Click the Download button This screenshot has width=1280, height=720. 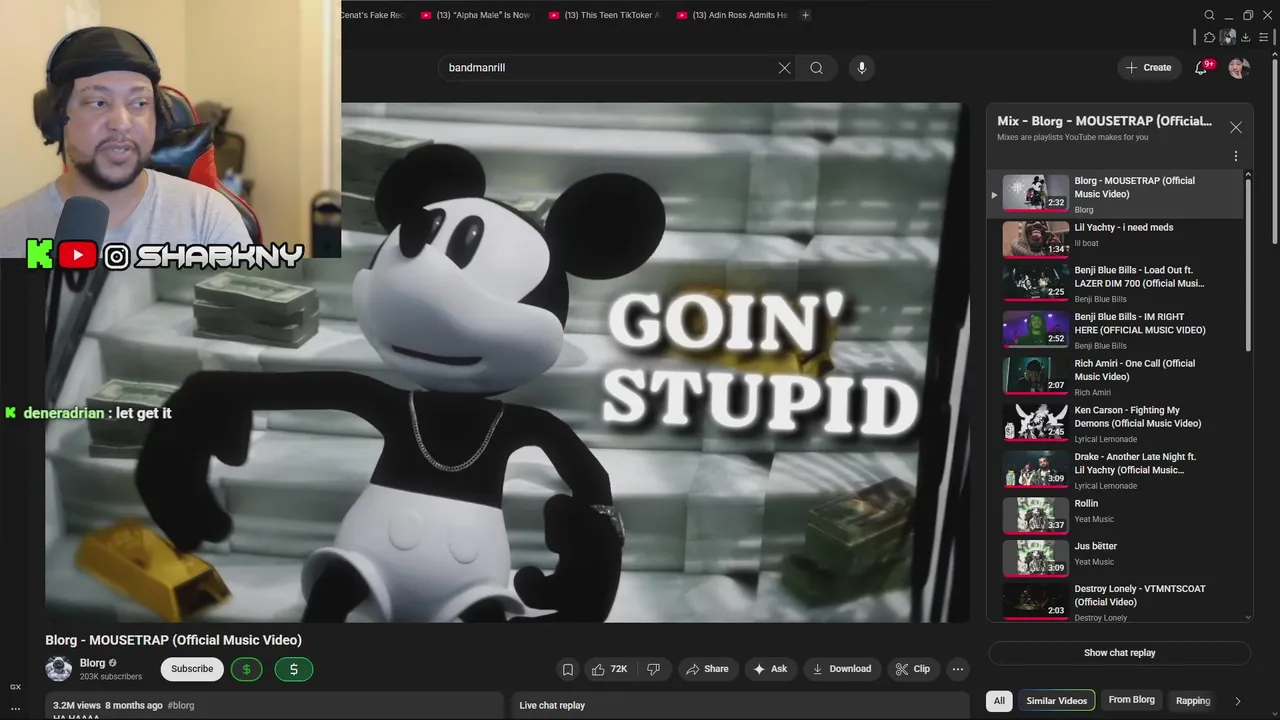[x=841, y=669]
